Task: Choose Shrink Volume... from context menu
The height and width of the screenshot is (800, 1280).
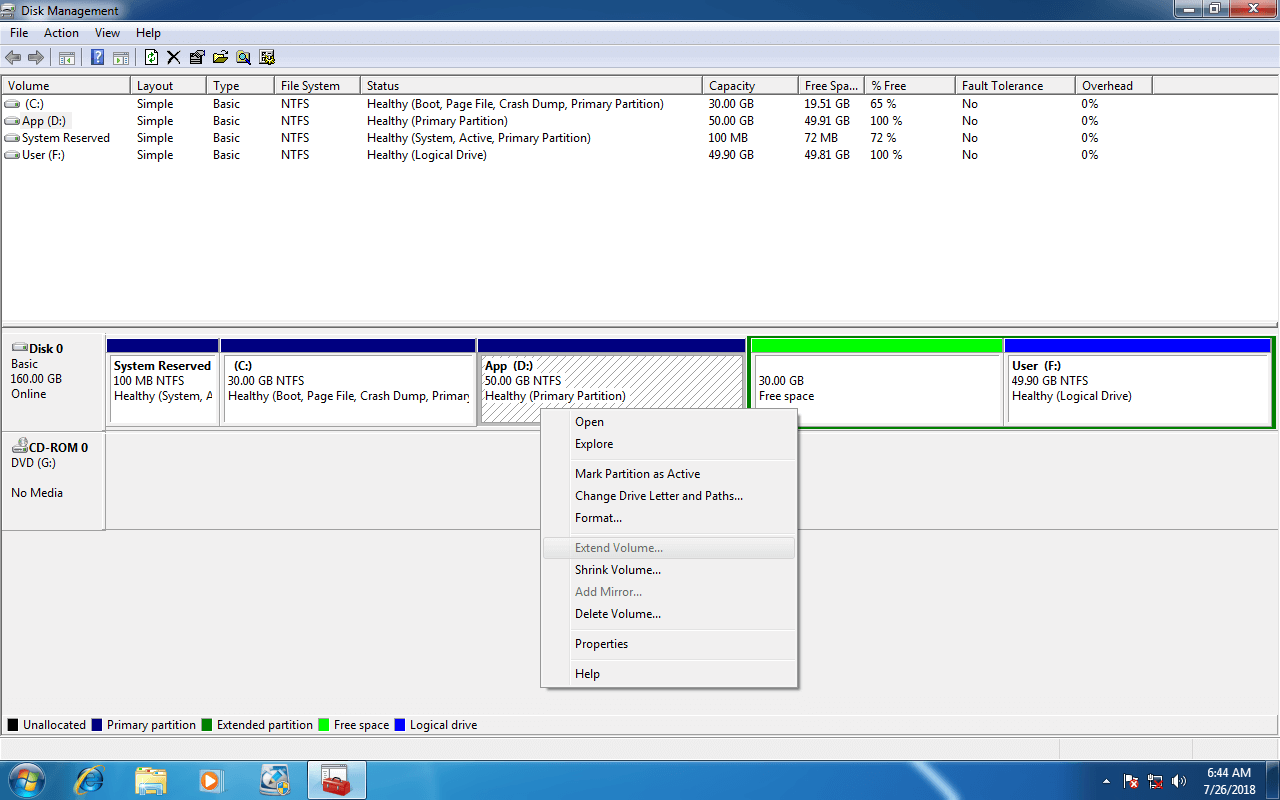Action: (x=668, y=570)
